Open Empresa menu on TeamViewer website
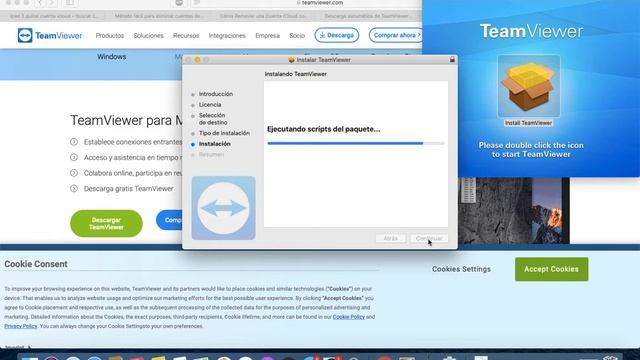The height and width of the screenshot is (360, 640). pyautogui.click(x=267, y=36)
